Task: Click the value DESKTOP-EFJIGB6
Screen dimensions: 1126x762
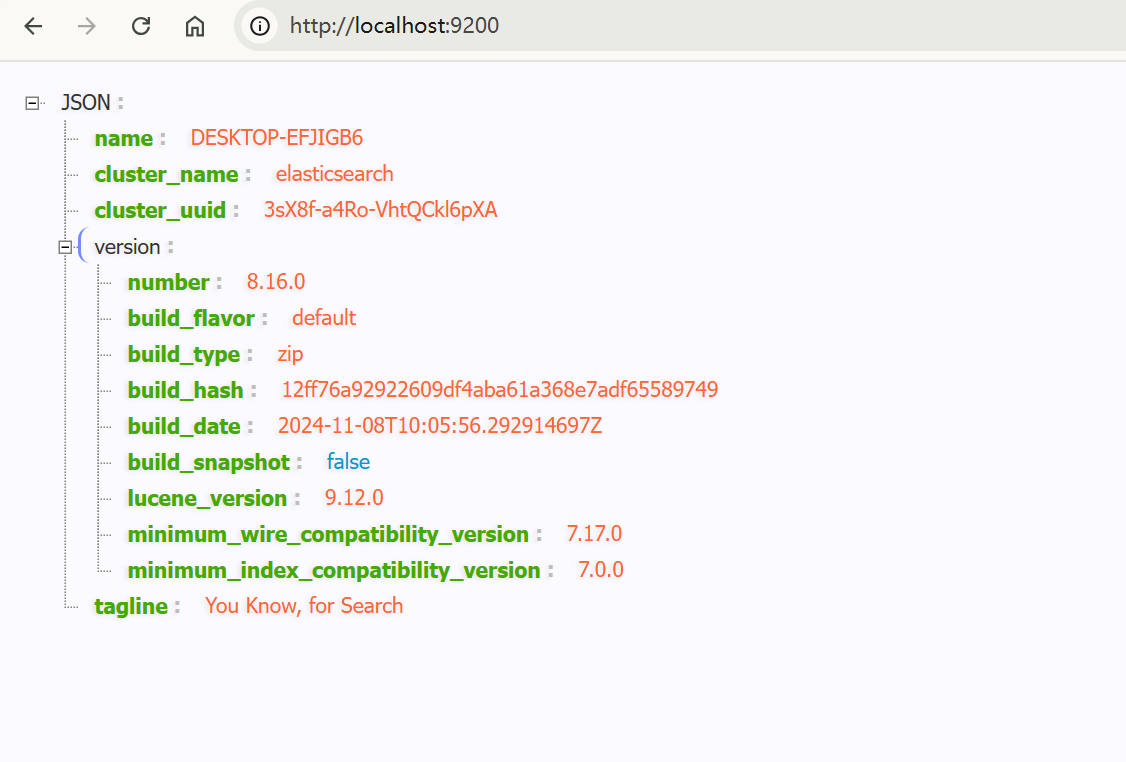Action: tap(276, 138)
